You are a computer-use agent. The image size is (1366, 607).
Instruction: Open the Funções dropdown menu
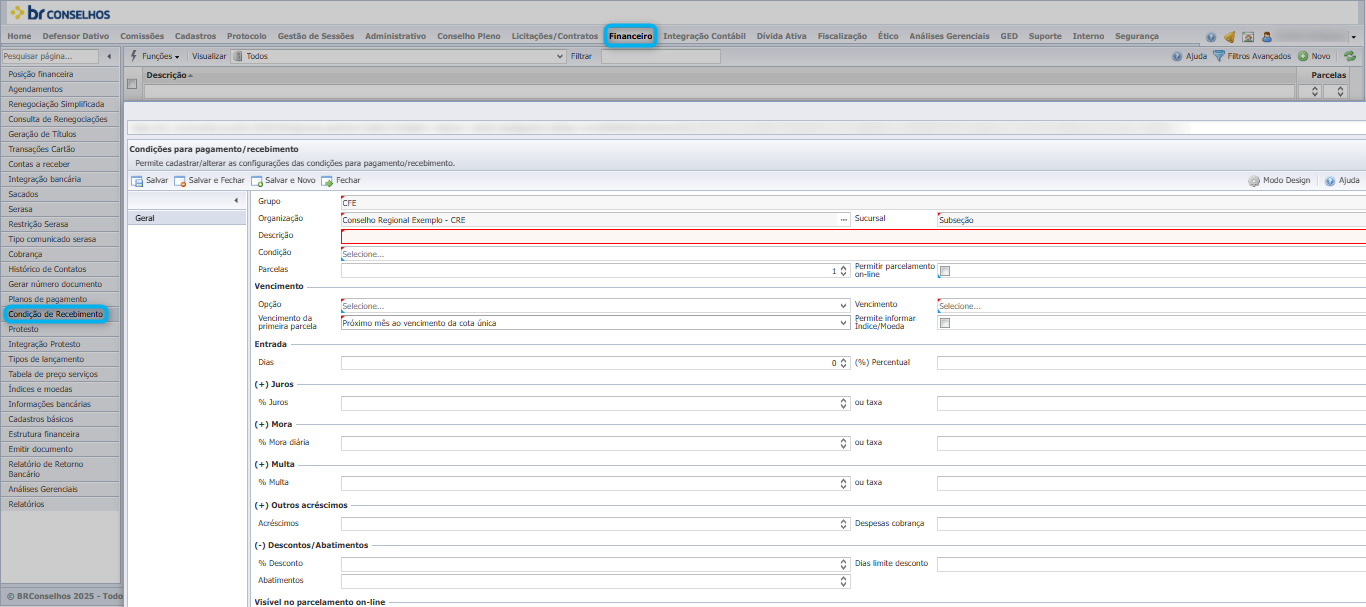coord(160,56)
